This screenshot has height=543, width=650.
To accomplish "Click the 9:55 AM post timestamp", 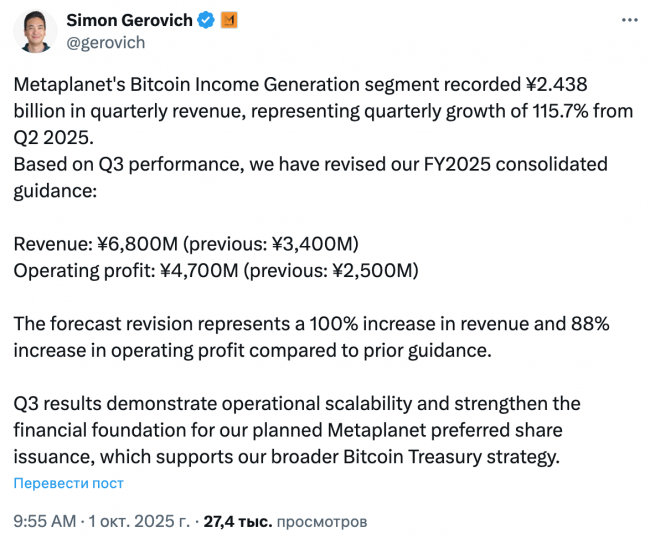I will click(x=44, y=521).
